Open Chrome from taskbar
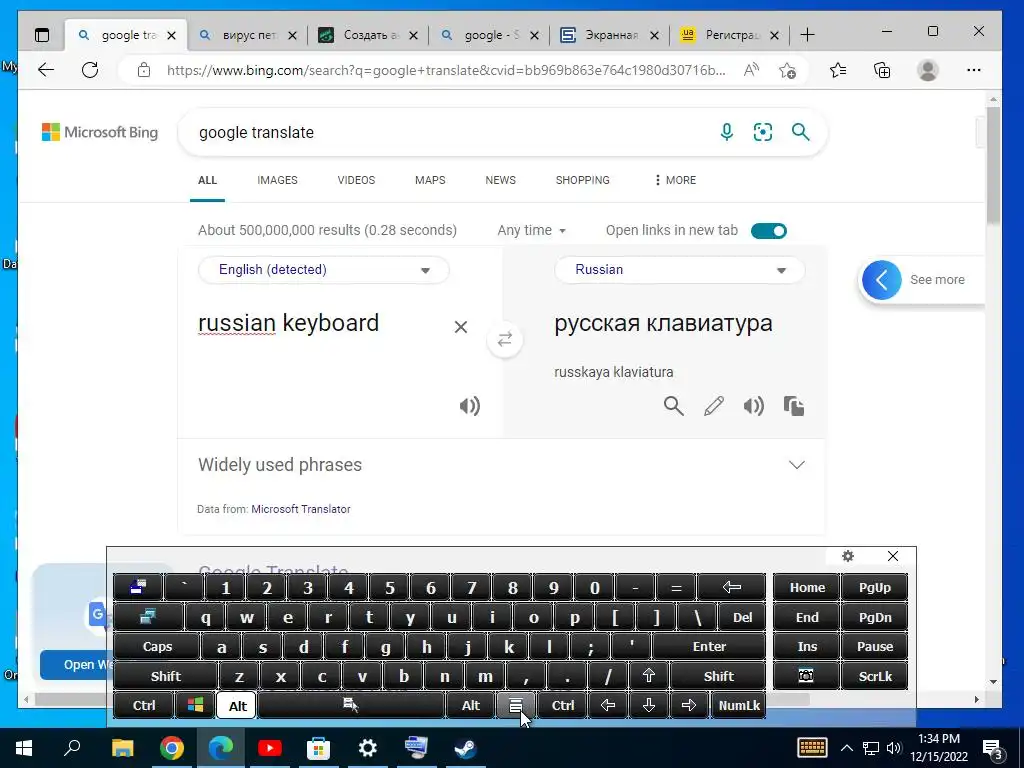The width and height of the screenshot is (1024, 768). click(171, 748)
